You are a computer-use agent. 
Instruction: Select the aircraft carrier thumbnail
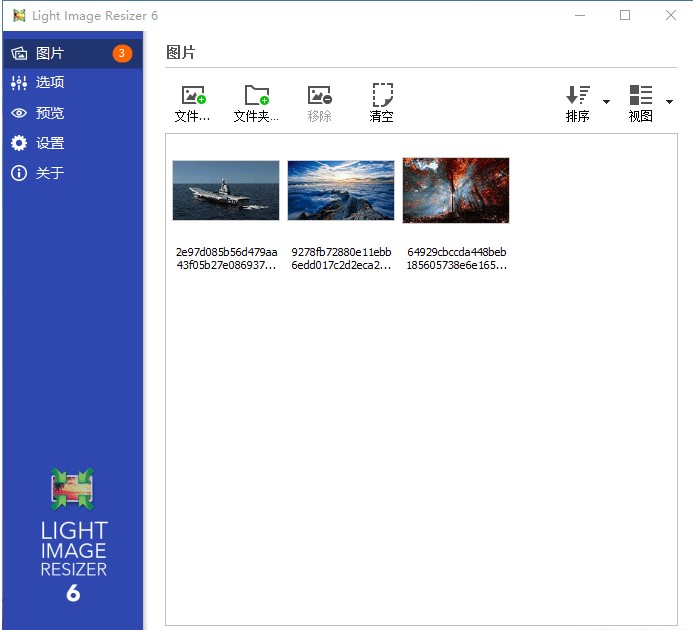[226, 190]
